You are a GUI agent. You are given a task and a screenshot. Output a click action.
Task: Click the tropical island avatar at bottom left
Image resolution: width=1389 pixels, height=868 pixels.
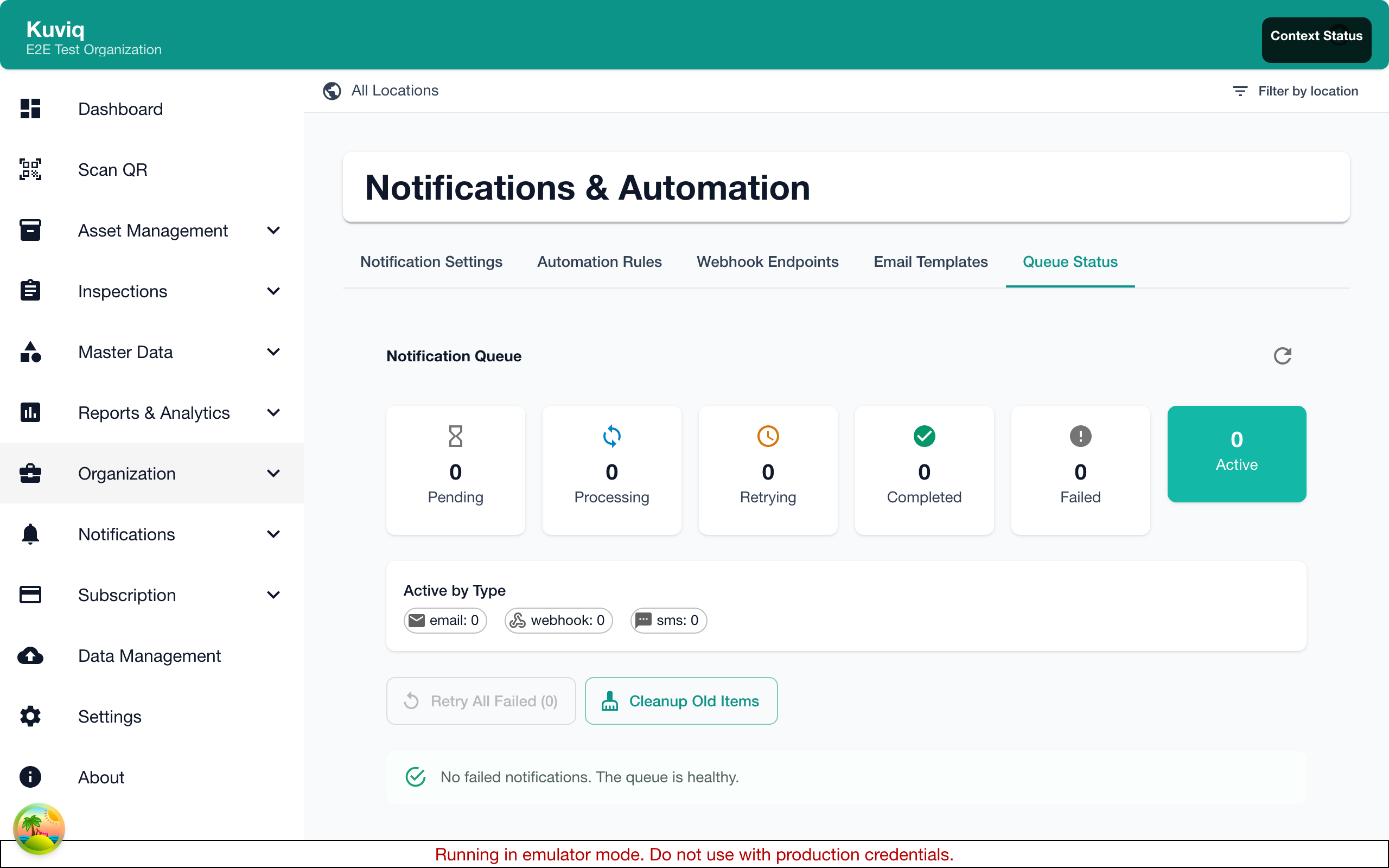pyautogui.click(x=39, y=829)
